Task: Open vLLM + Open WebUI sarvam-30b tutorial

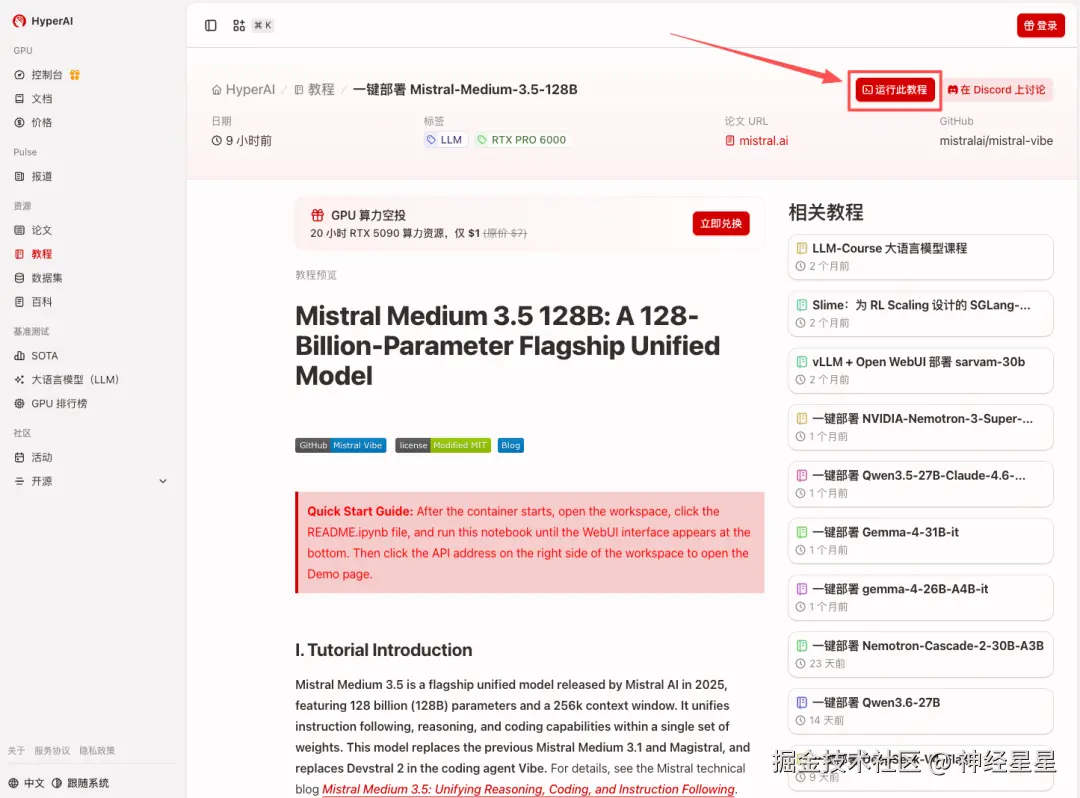Action: [x=920, y=370]
